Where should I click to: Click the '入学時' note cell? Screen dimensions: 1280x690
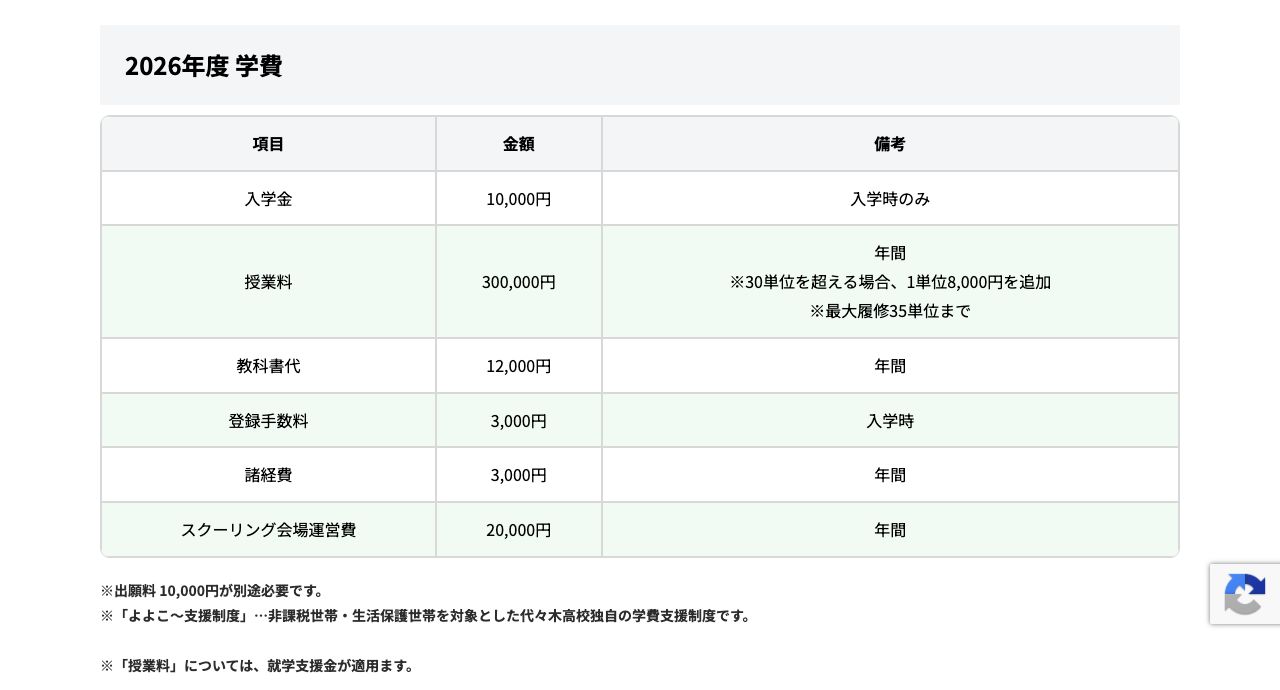click(x=890, y=421)
